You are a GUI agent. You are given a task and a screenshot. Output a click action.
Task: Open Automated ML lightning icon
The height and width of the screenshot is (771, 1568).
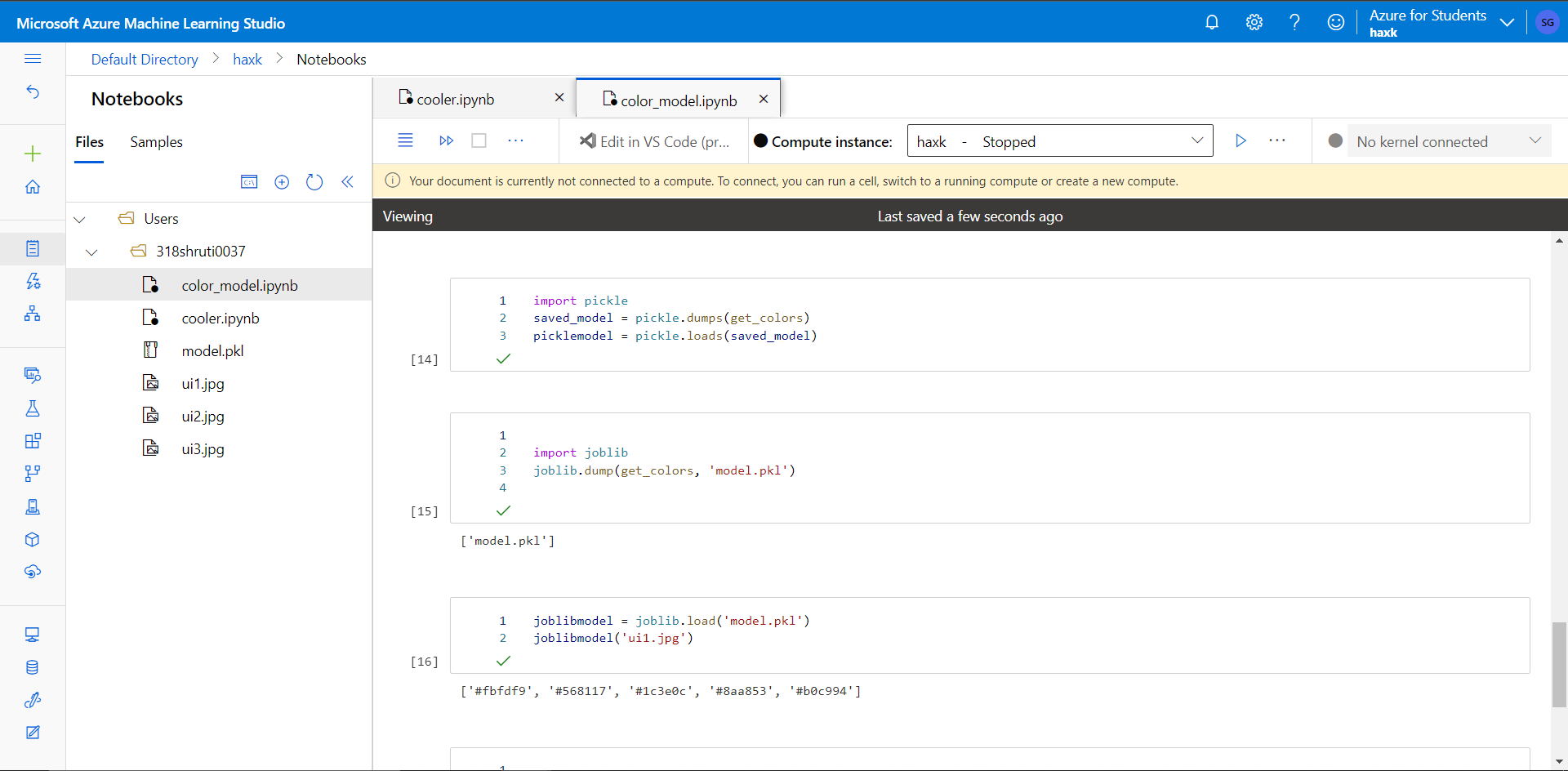click(x=33, y=281)
